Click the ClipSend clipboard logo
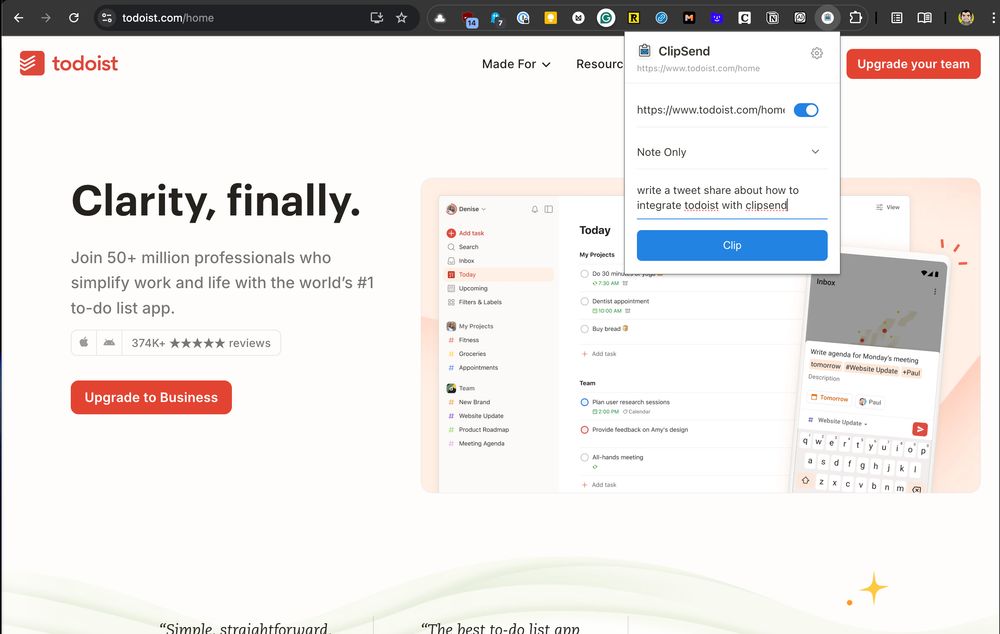The image size is (1000, 634). (x=644, y=50)
